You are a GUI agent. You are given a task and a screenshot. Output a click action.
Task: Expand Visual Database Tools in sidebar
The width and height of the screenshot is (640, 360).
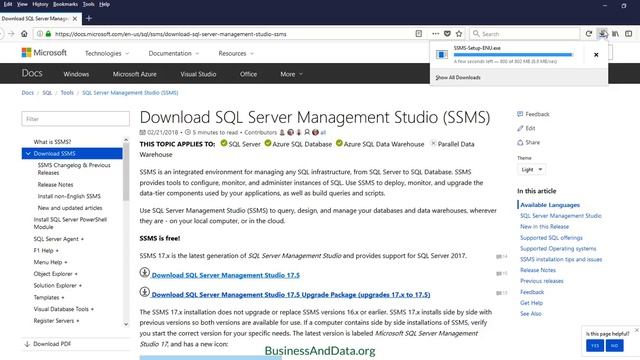[x=64, y=309]
